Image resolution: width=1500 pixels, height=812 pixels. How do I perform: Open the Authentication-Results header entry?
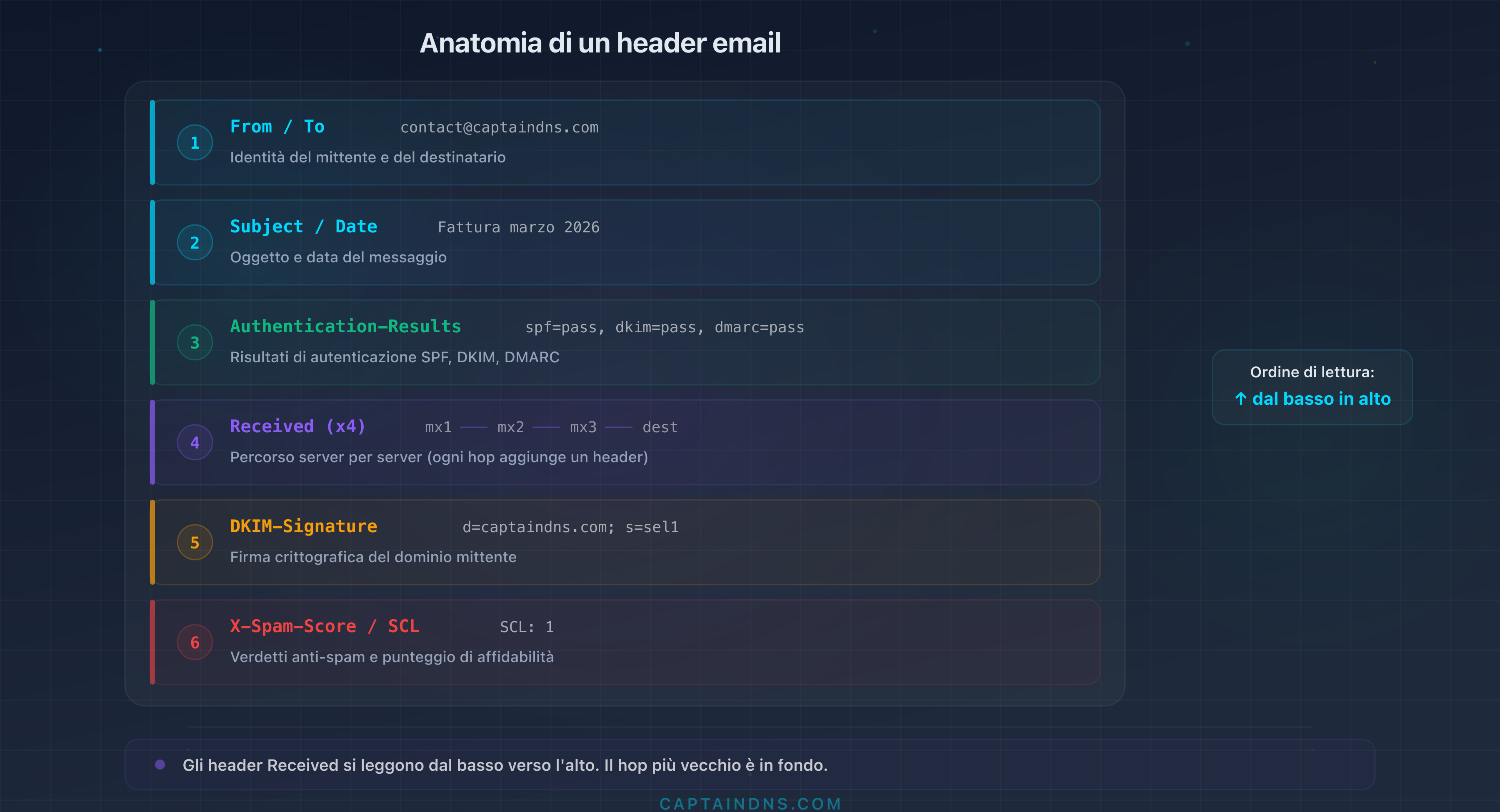coord(345,326)
